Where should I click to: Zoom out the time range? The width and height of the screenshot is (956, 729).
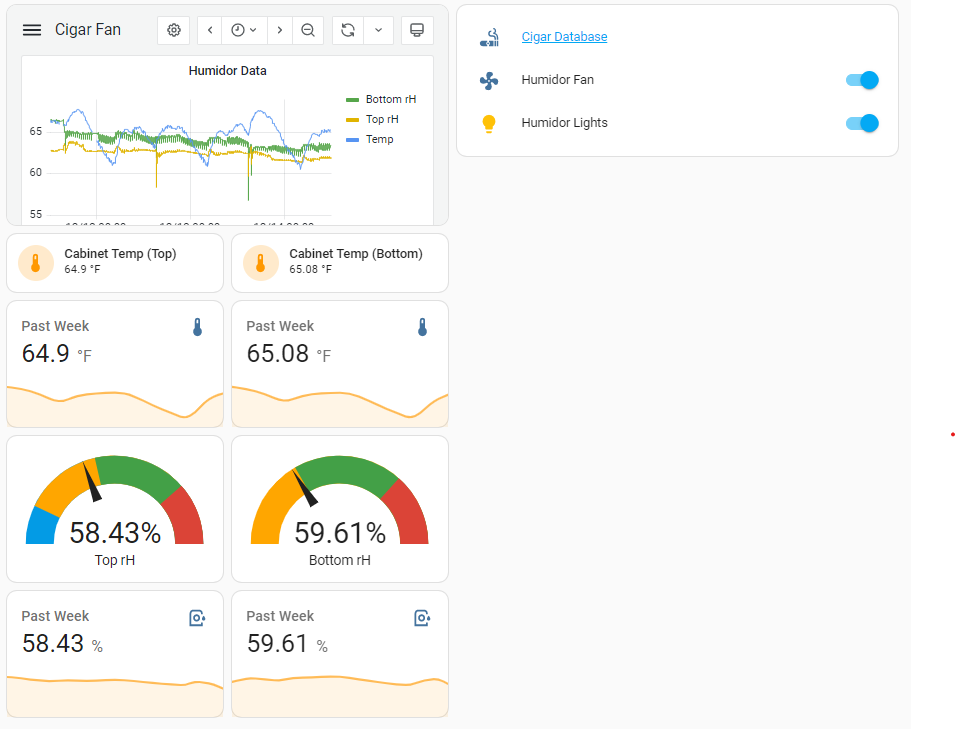tap(308, 30)
